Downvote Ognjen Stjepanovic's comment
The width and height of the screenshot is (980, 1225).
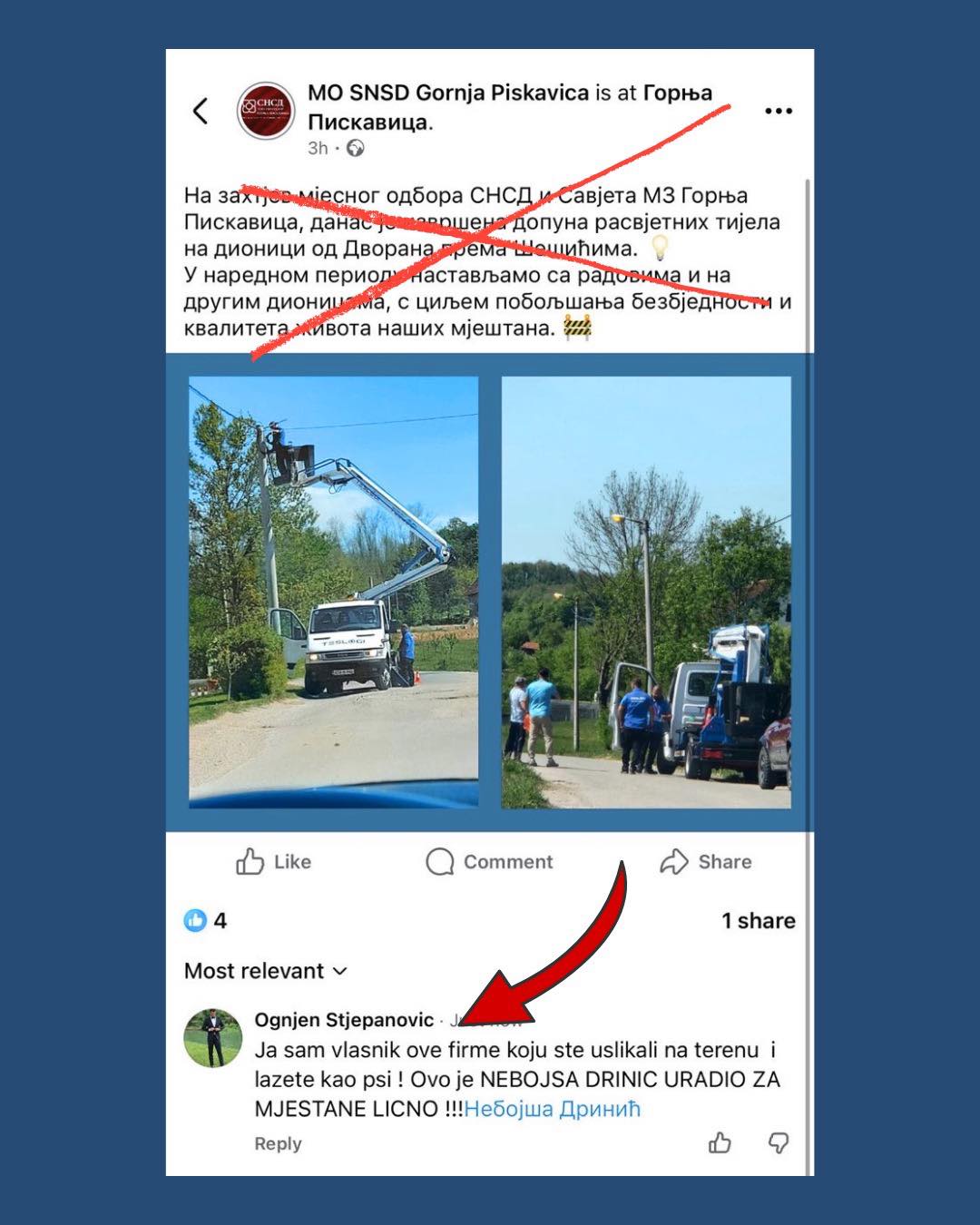pos(778,1142)
